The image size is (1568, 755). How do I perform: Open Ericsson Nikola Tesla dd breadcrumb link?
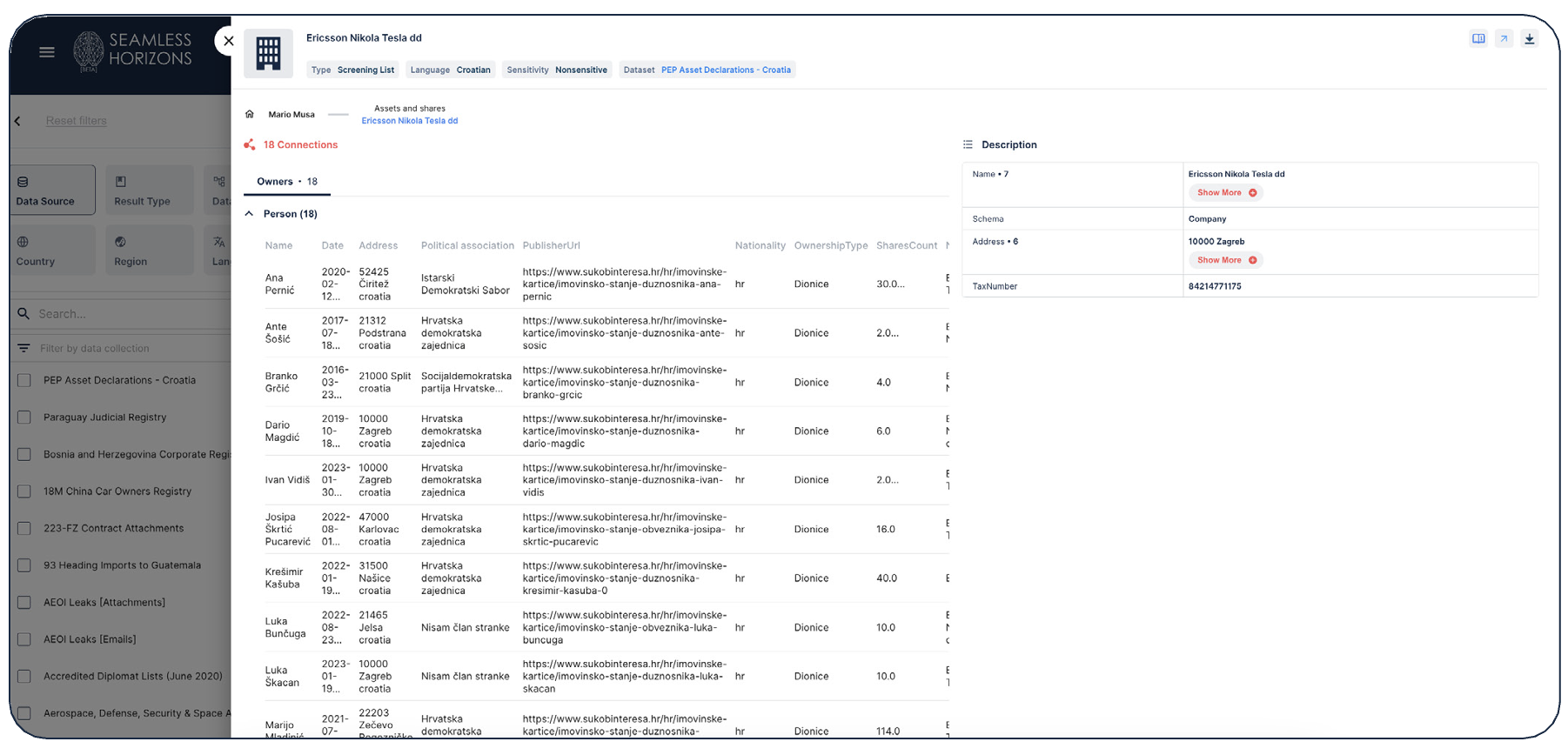pos(410,121)
